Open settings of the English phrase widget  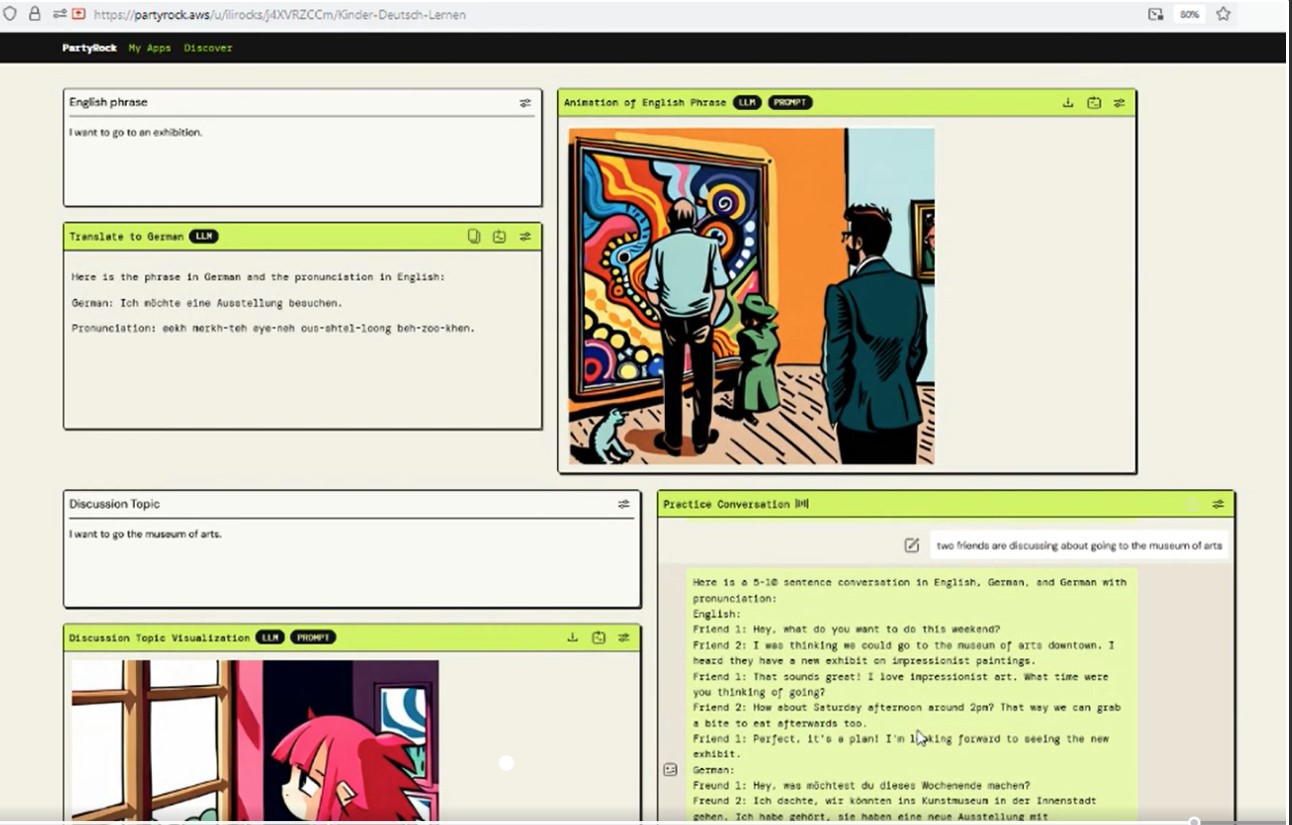coord(525,103)
